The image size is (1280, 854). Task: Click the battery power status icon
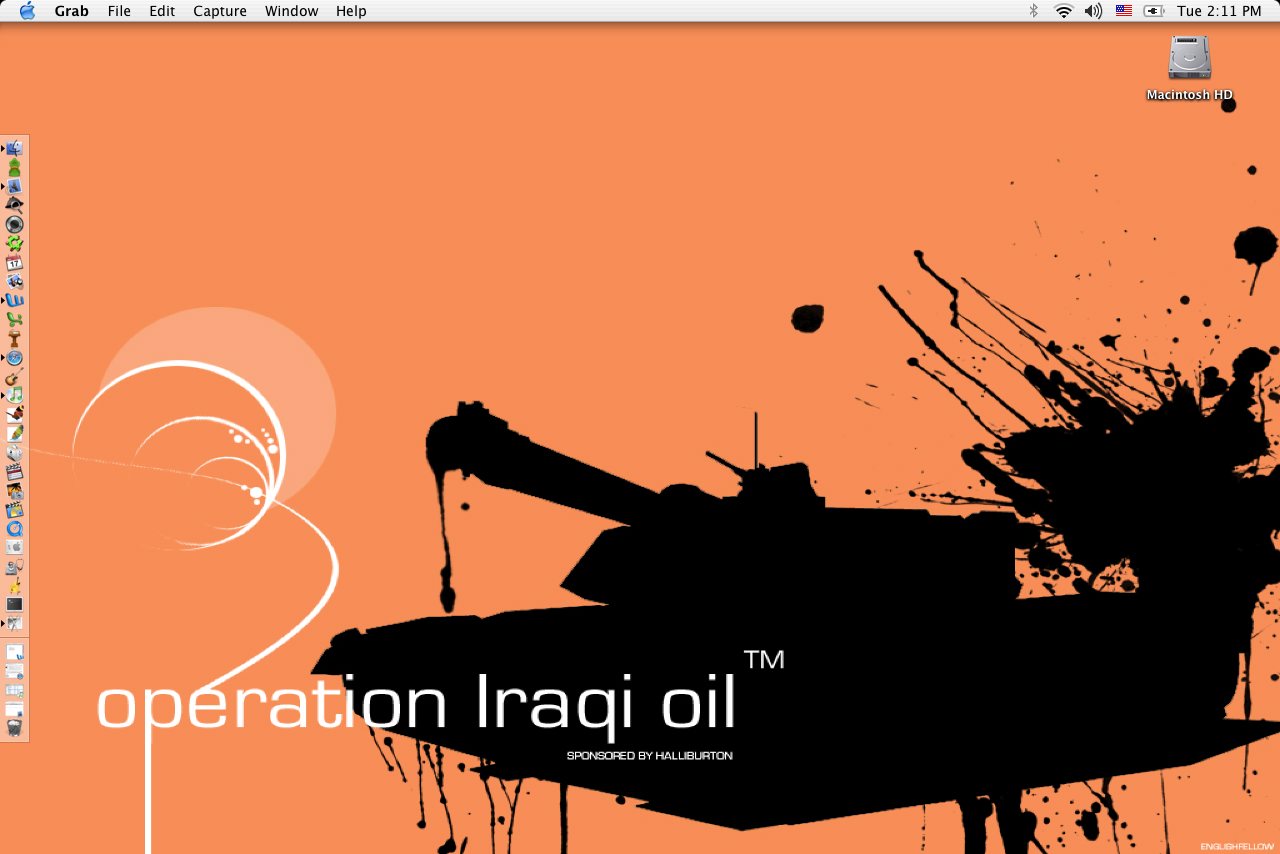coord(1154,11)
